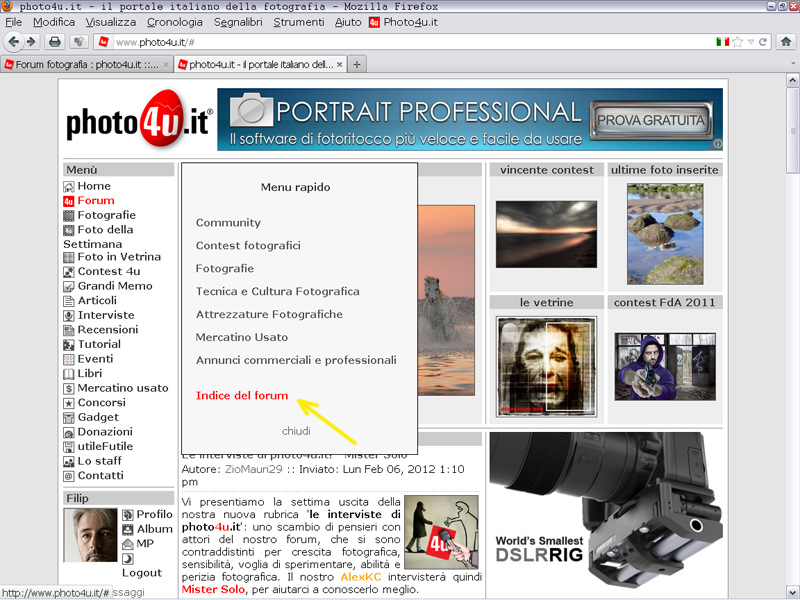Open the Strumenti menu in menu bar
800x600 pixels.
(x=299, y=22)
